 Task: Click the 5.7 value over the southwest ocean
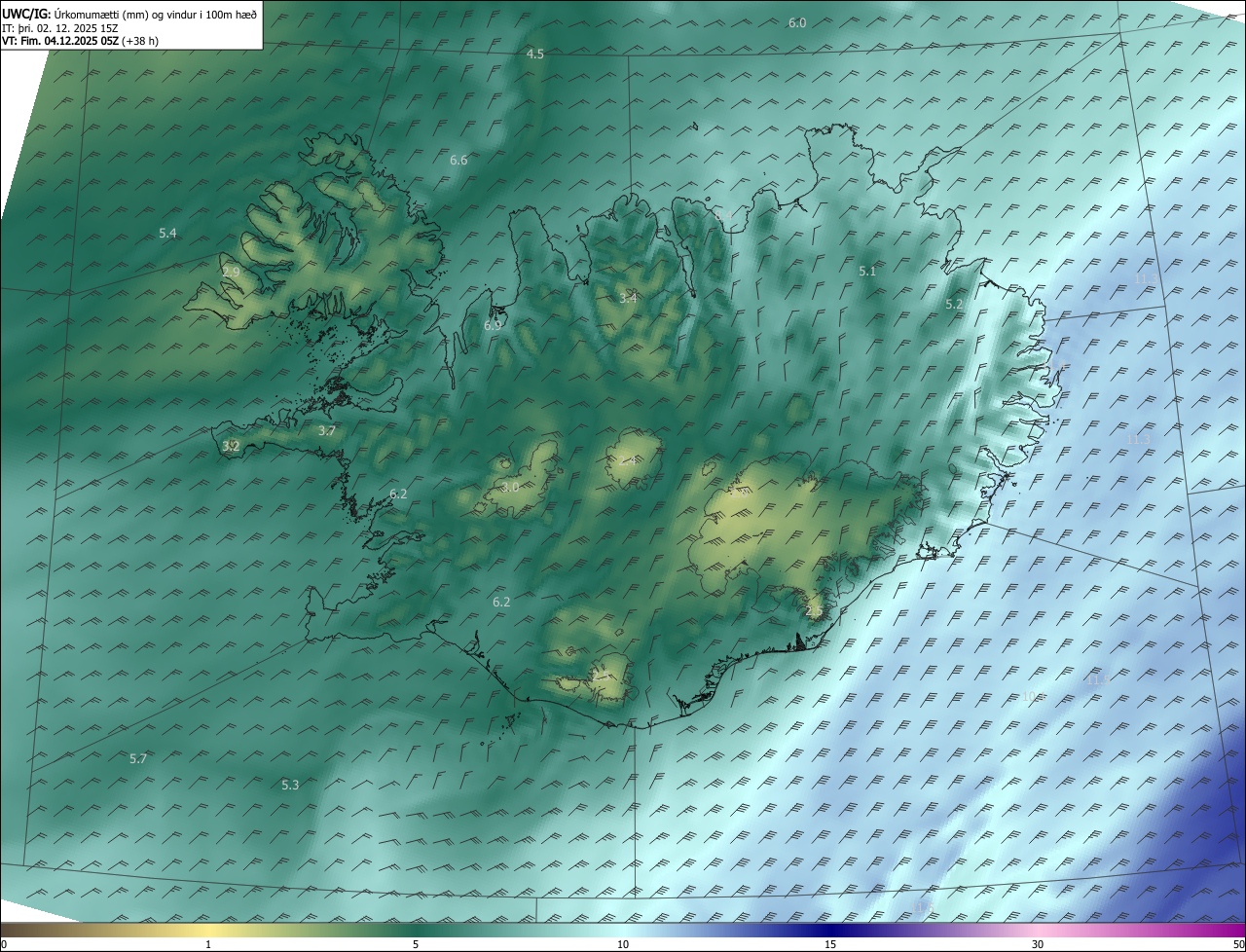(x=138, y=759)
